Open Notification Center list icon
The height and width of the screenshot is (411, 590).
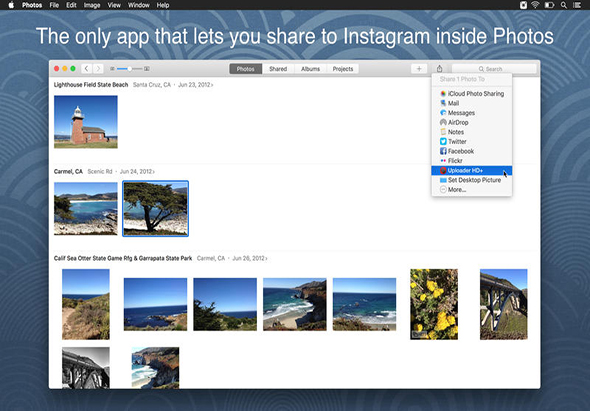(x=576, y=5)
